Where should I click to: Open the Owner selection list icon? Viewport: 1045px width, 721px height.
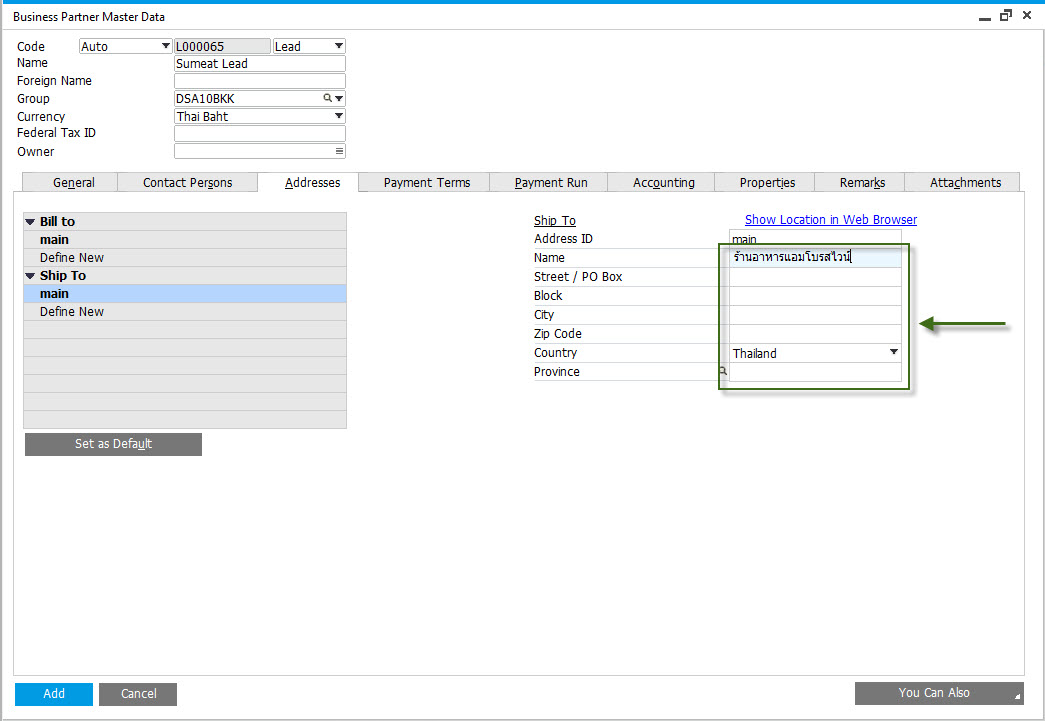point(339,151)
